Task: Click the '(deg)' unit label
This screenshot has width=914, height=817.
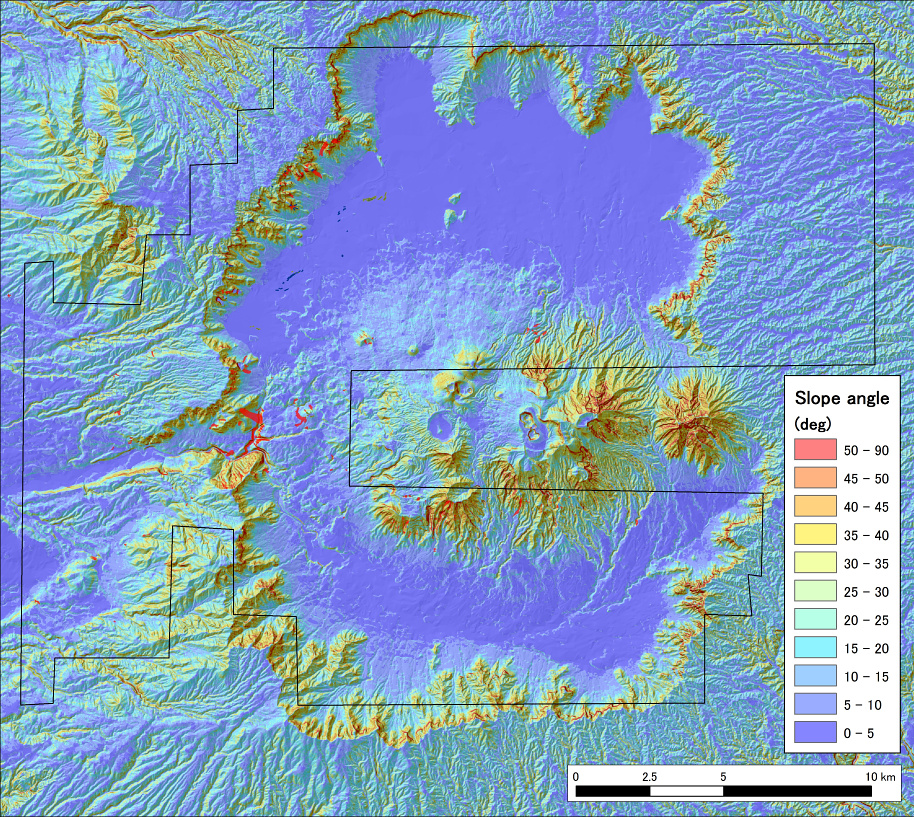Action: [x=813, y=424]
